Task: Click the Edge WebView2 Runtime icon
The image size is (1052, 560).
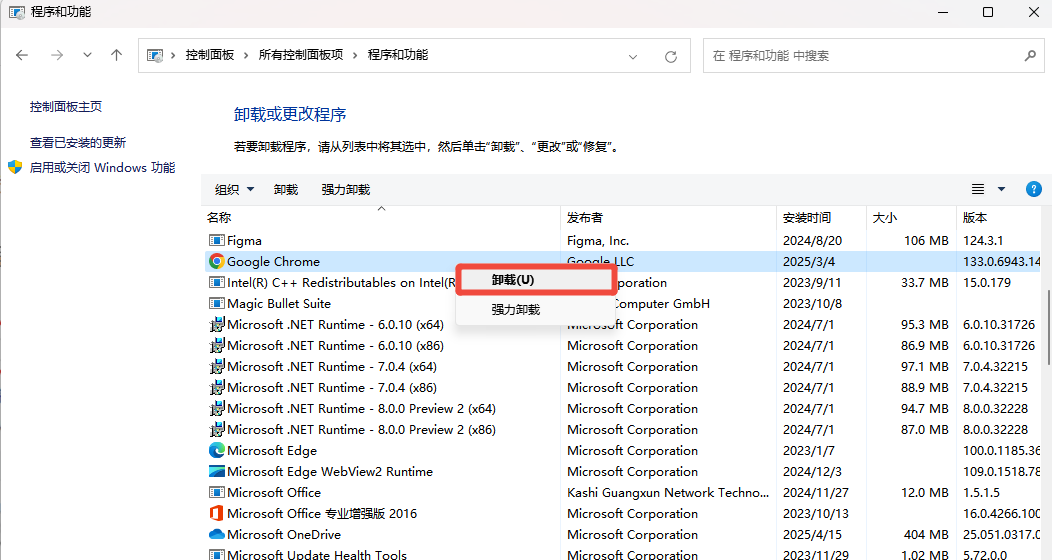Action: 216,471
